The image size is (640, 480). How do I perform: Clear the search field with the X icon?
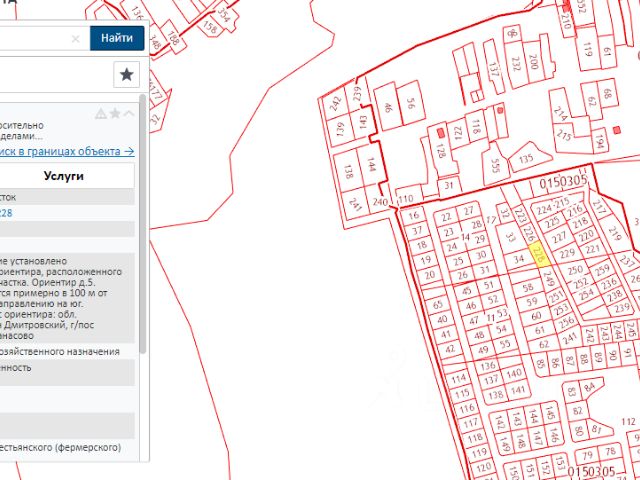coord(76,39)
